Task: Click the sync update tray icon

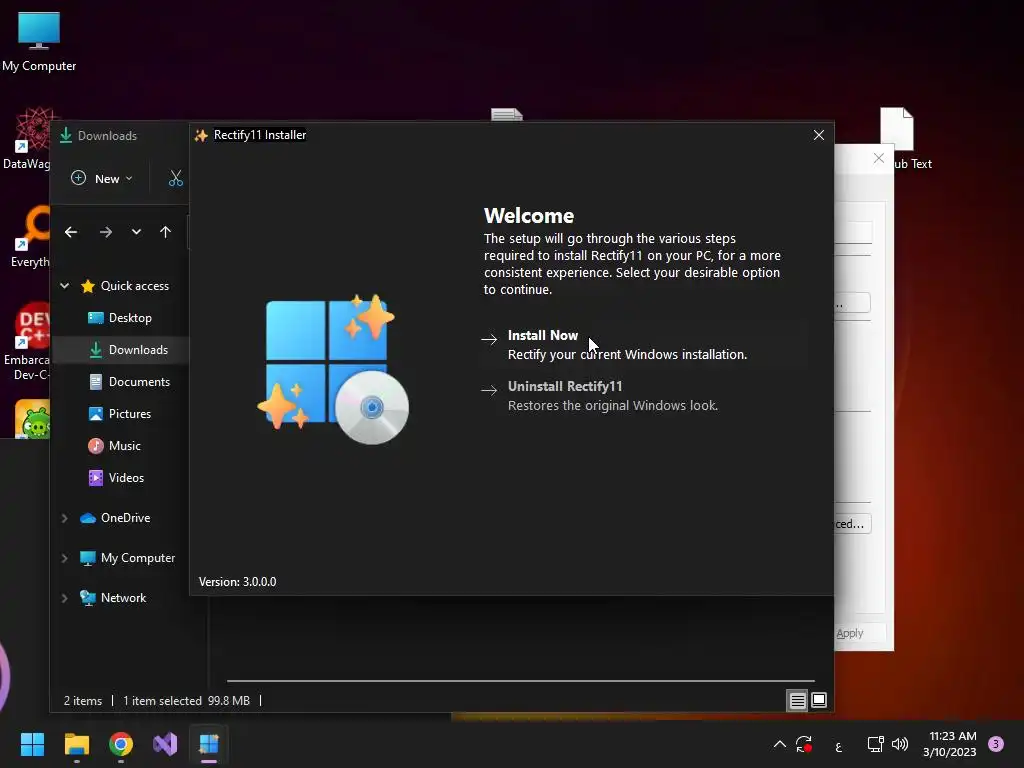Action: point(804,744)
